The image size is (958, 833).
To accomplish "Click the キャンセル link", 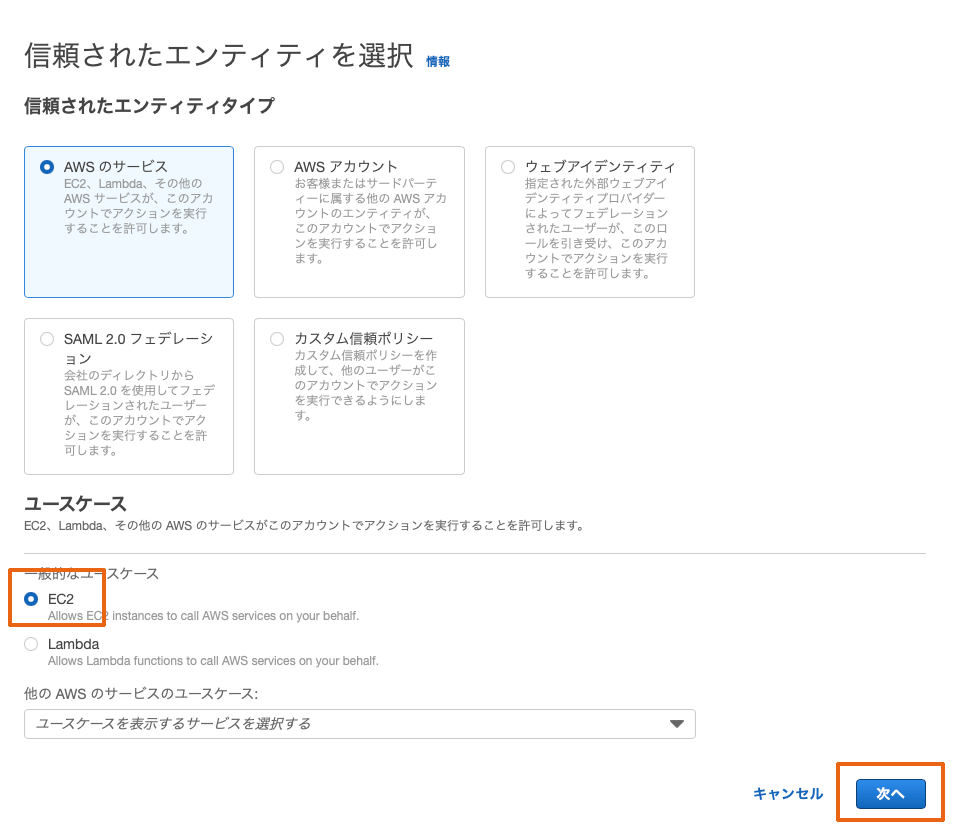I will point(788,793).
